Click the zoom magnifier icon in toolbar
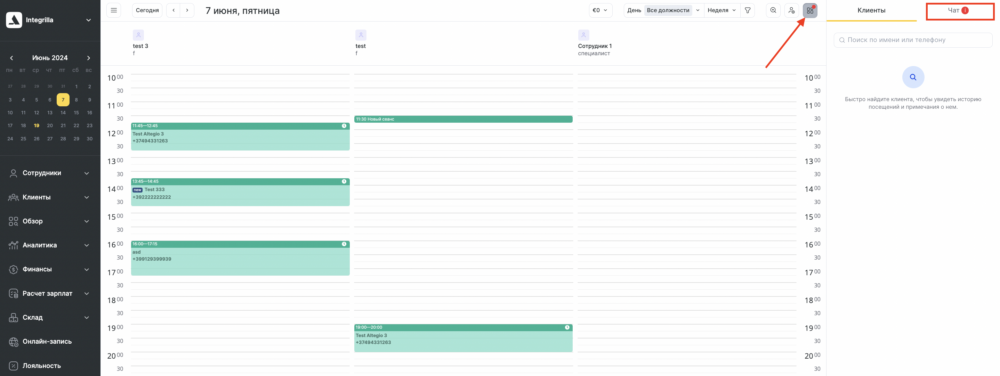1000x376 pixels. (773, 10)
